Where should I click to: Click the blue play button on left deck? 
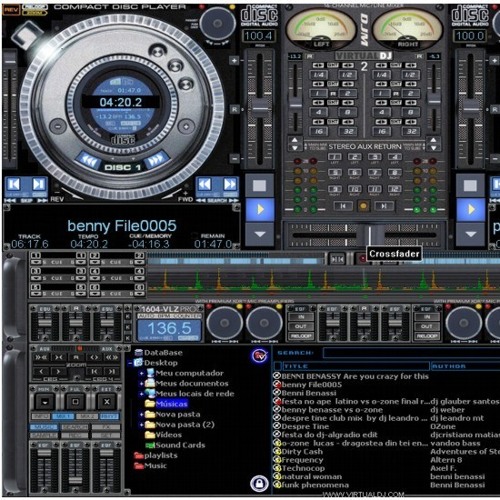tap(260, 209)
